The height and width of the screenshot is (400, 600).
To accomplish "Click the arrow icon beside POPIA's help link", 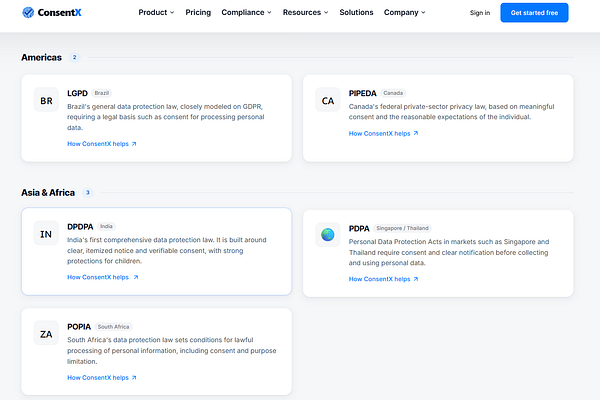I will click(134, 378).
